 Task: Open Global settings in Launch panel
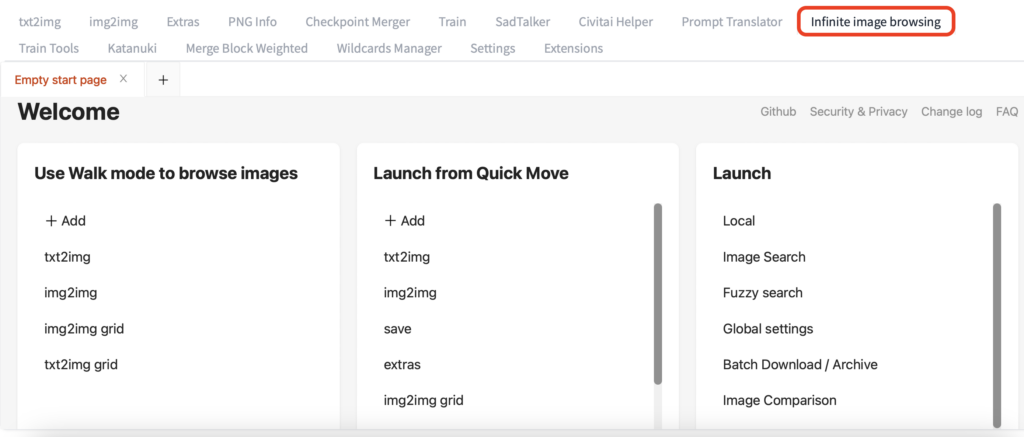[x=768, y=329]
